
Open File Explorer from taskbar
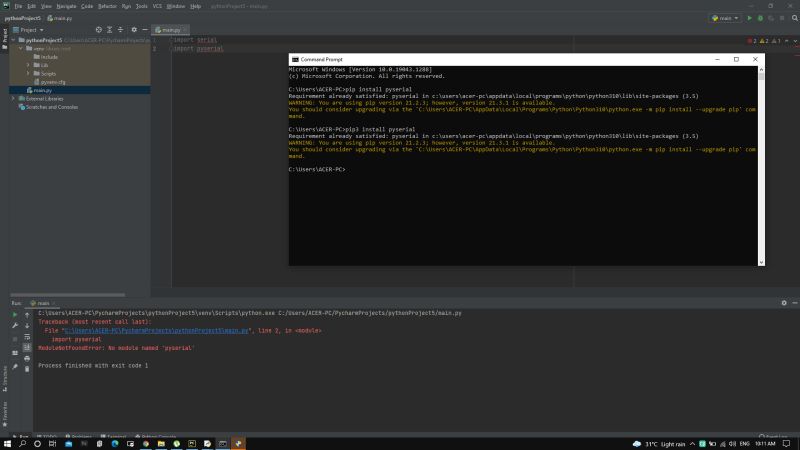click(161, 443)
